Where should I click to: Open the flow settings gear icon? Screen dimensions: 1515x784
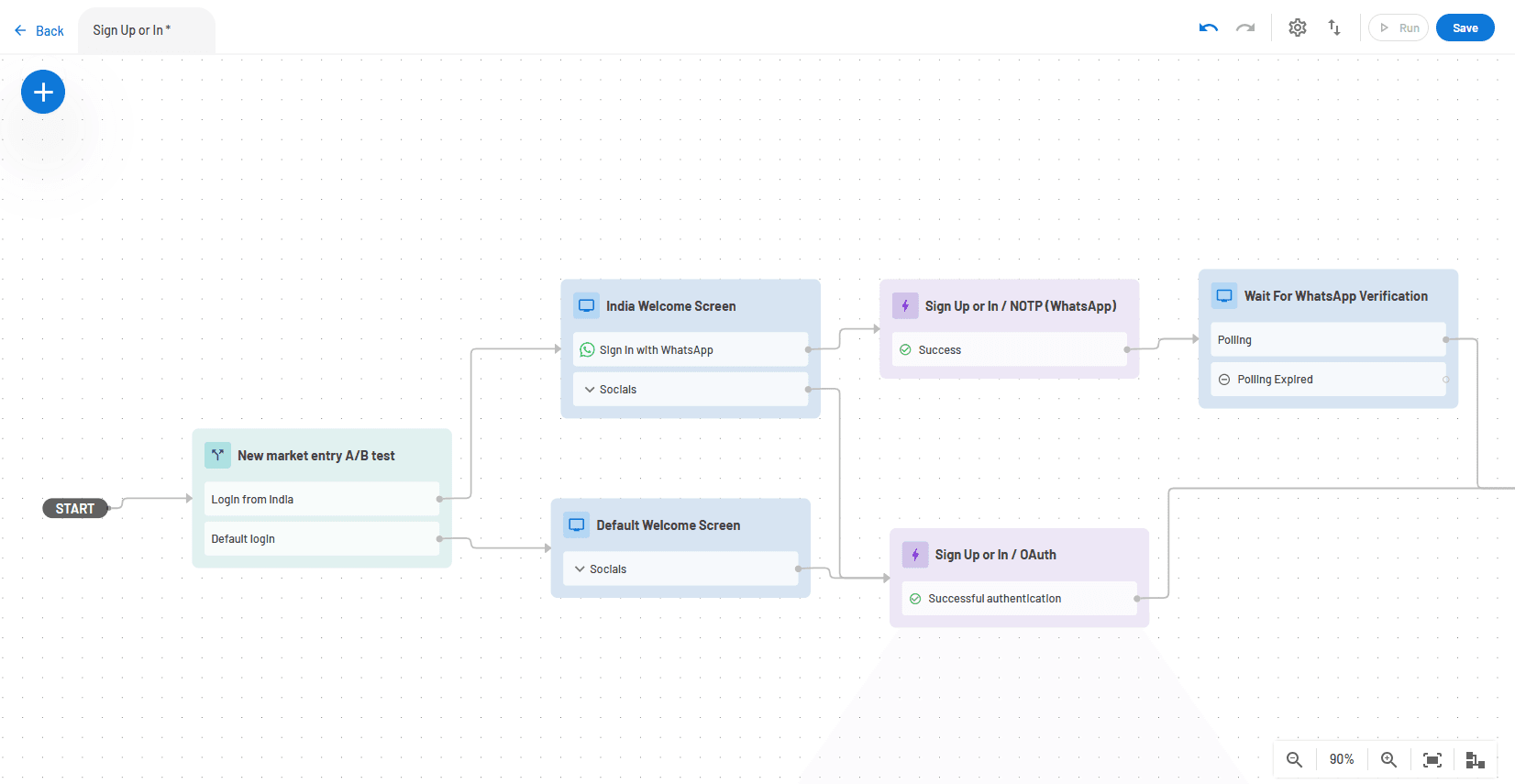[1298, 28]
